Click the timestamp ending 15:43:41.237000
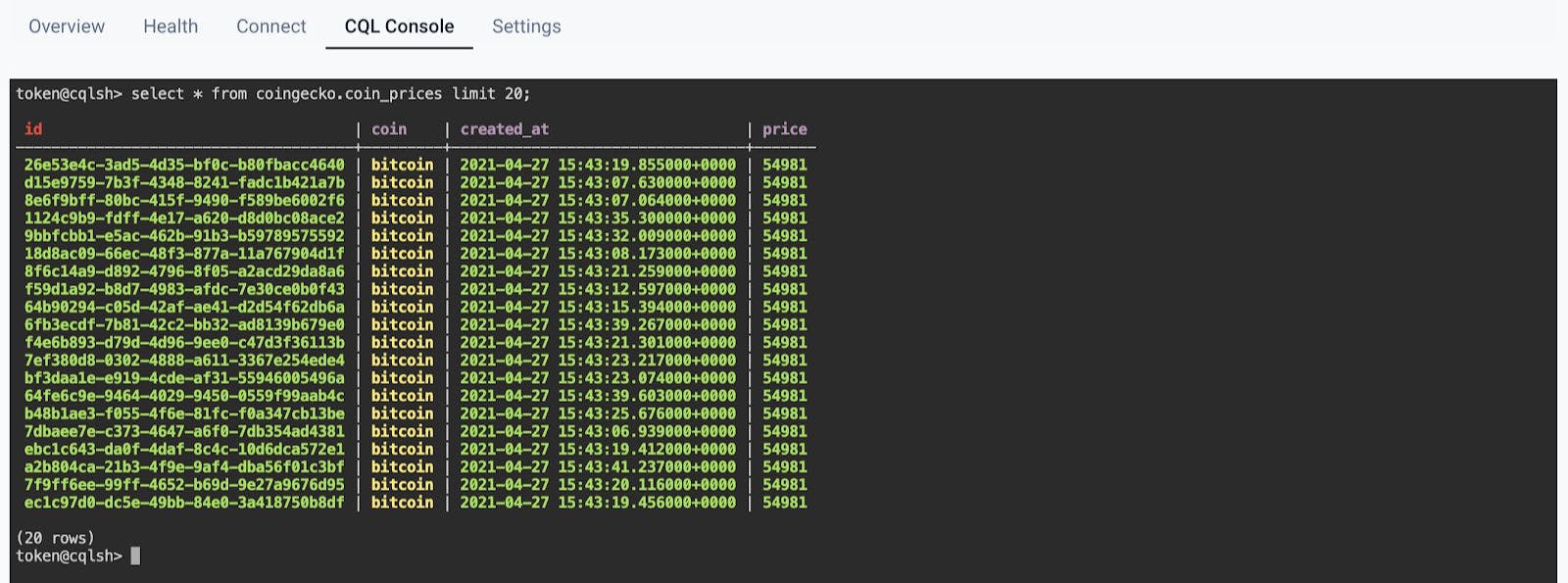Viewport: 1568px width, 583px height. [x=598, y=467]
